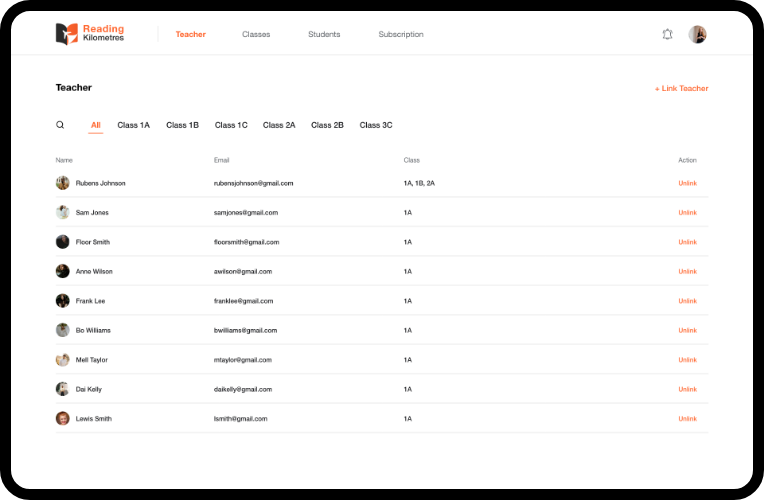Open the Students section
Screen dimensions: 764x500
324,34
